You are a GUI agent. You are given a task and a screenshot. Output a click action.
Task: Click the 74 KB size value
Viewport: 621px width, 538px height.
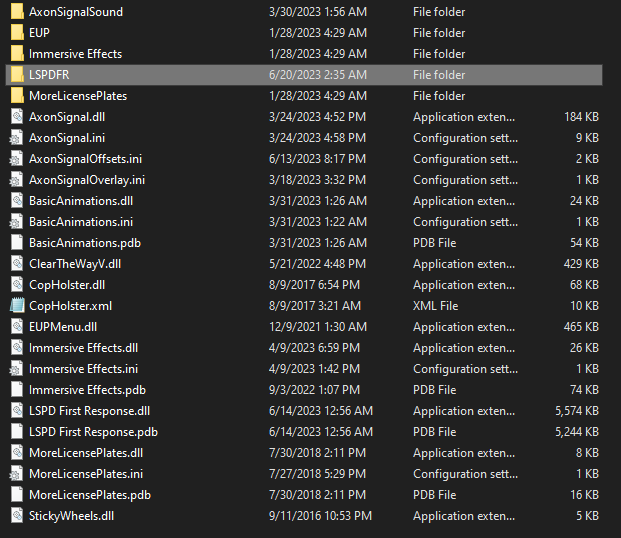pyautogui.click(x=585, y=390)
